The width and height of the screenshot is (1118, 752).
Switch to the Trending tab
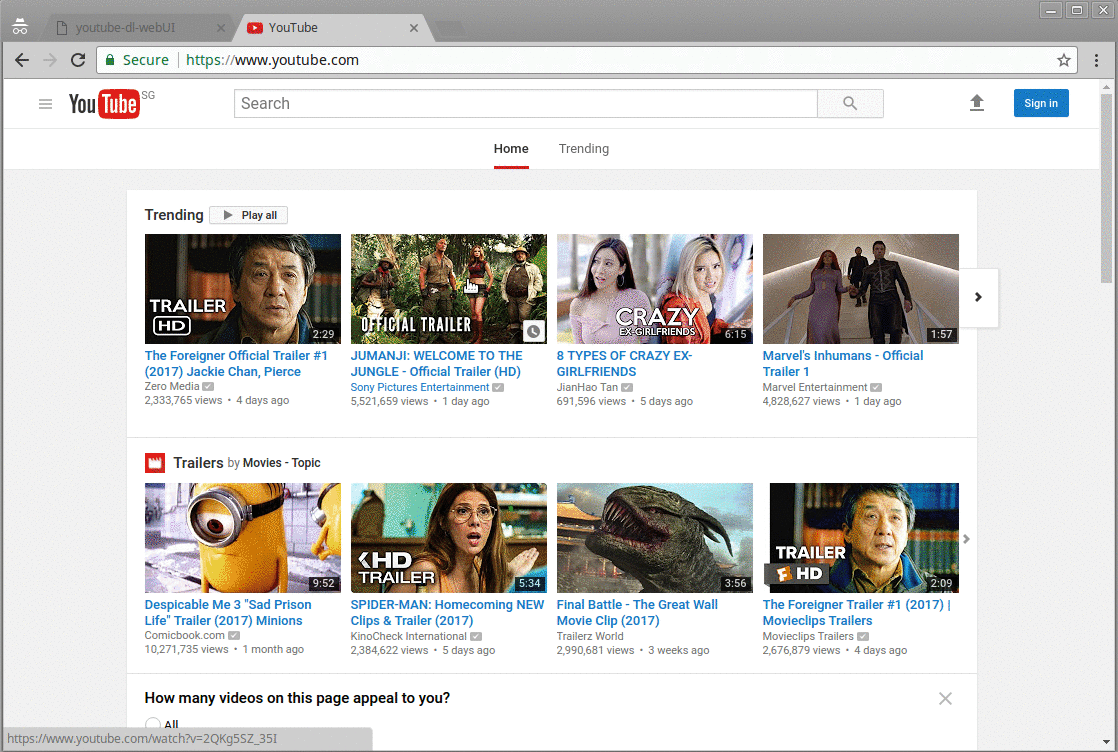[583, 149]
